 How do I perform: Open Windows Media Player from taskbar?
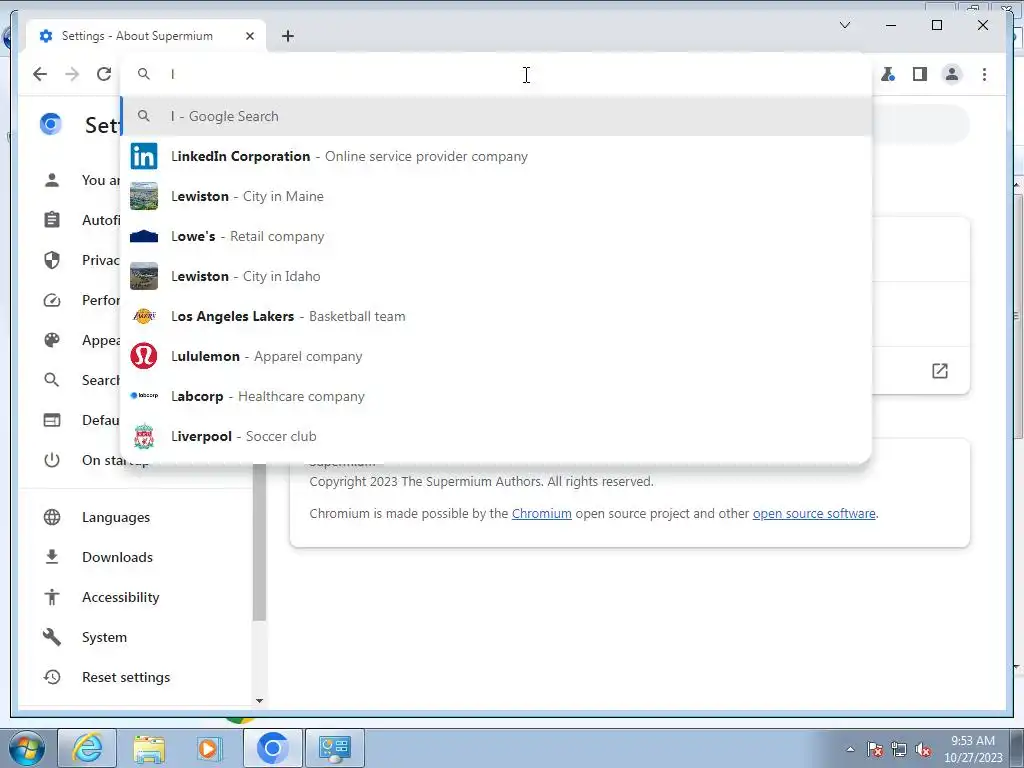pos(210,748)
